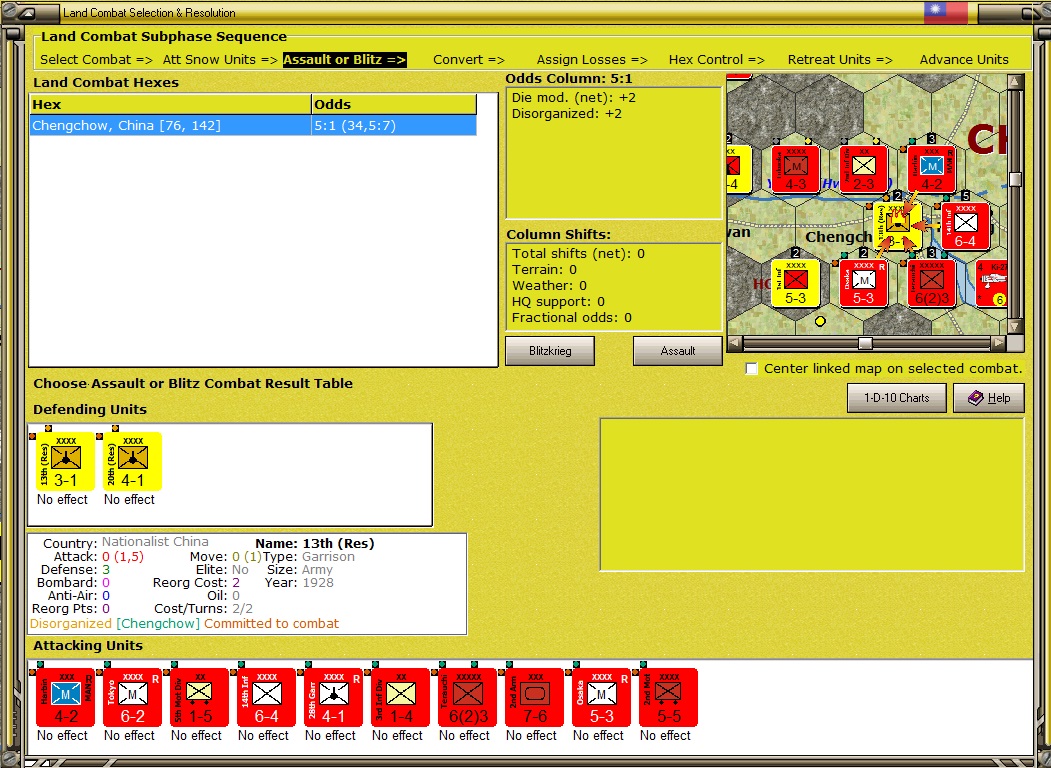Open the 1-D-10 Charts
This screenshot has height=768, width=1051.
pyautogui.click(x=896, y=398)
